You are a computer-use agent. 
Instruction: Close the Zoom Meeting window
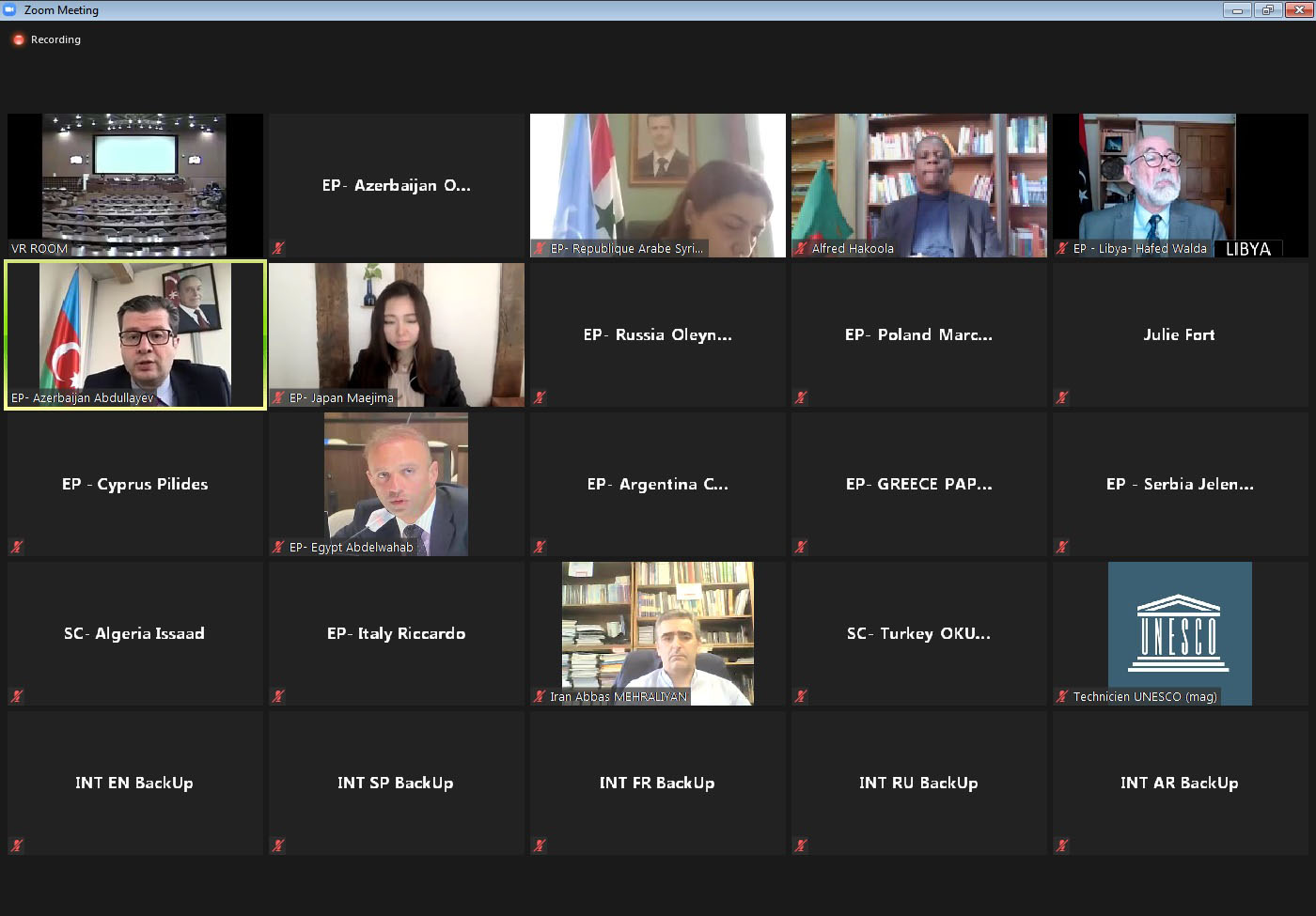(1298, 10)
